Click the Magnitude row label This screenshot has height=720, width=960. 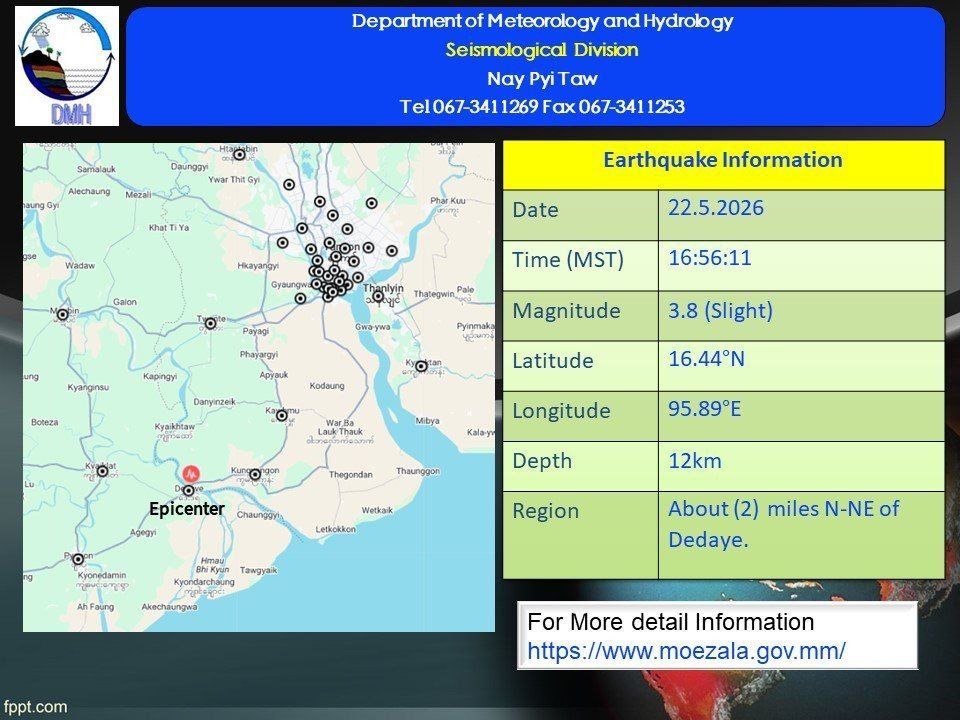point(566,311)
